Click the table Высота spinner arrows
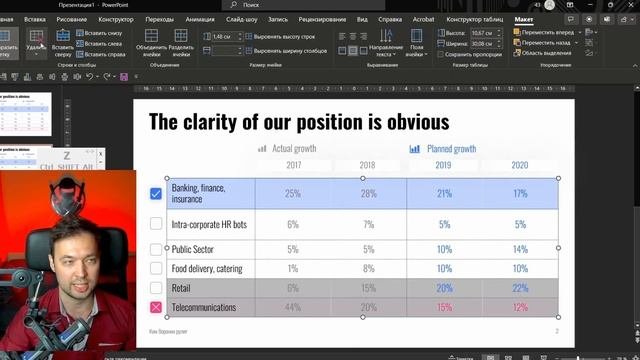640x360 pixels. pyautogui.click(x=499, y=33)
